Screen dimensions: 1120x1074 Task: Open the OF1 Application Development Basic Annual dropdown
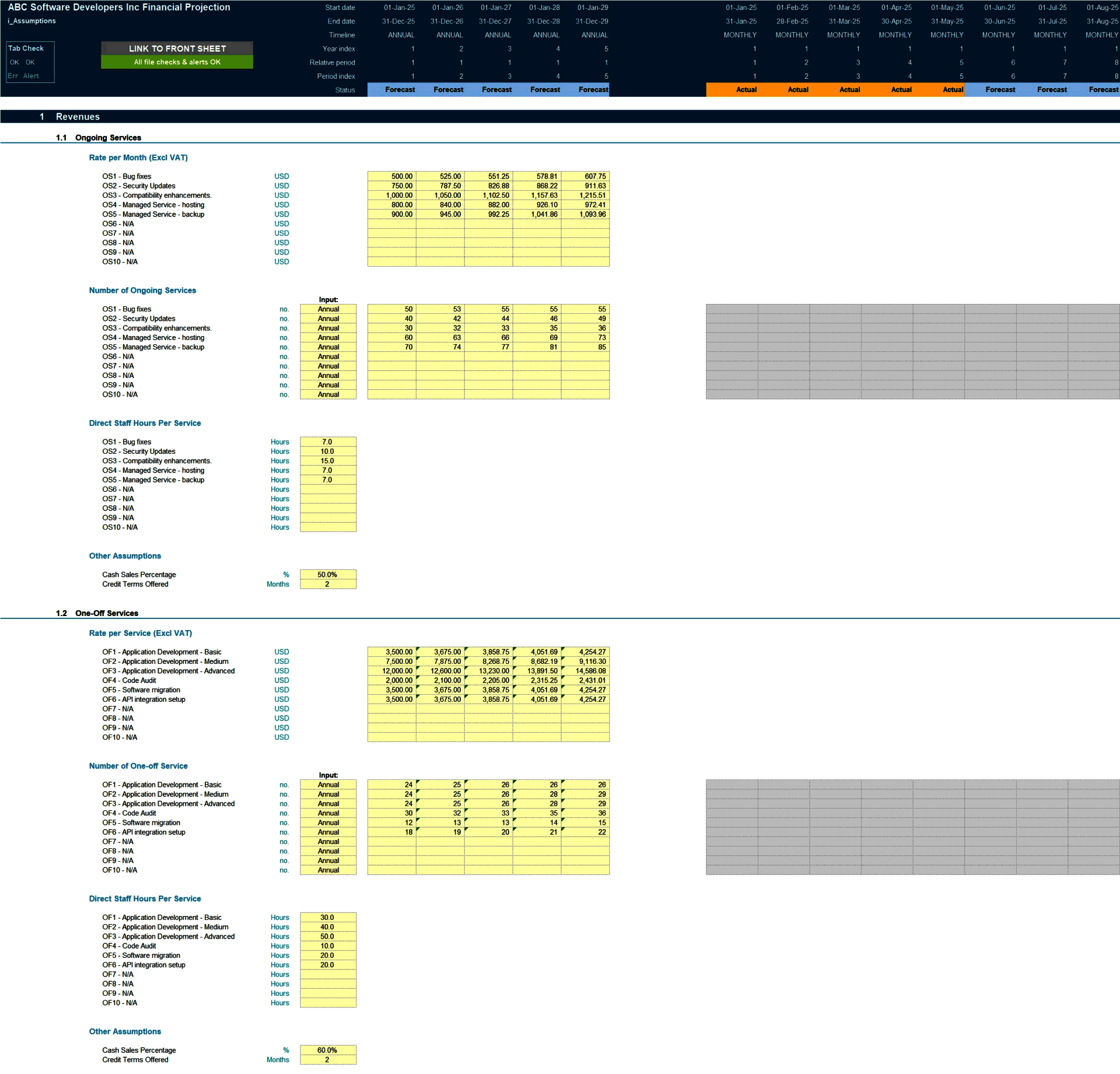coord(328,785)
